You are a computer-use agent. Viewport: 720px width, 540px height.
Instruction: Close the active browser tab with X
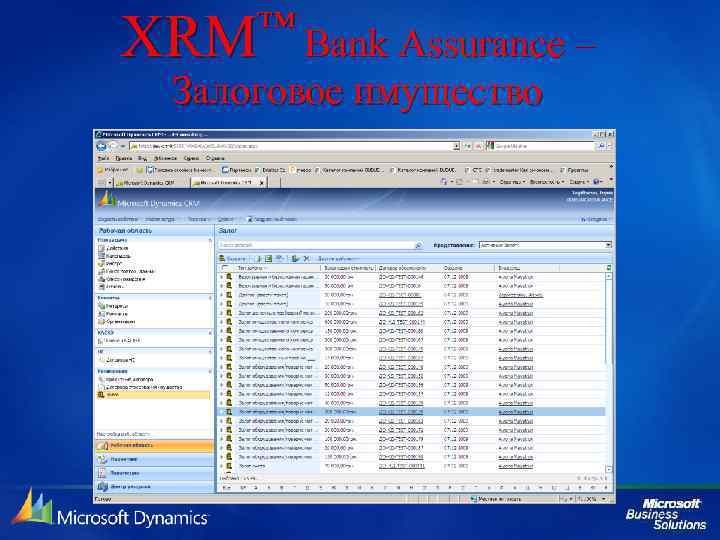click(x=262, y=183)
